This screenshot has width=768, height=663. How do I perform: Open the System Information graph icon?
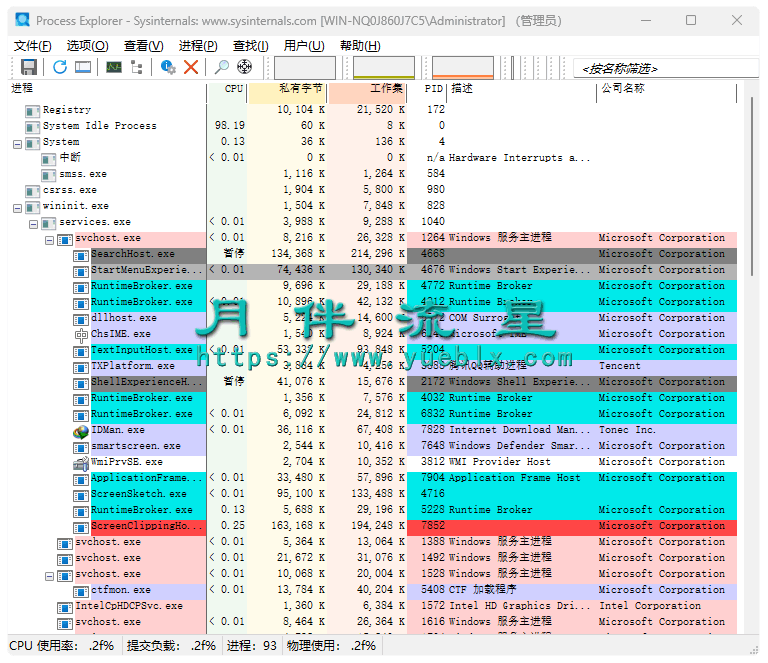click(114, 67)
